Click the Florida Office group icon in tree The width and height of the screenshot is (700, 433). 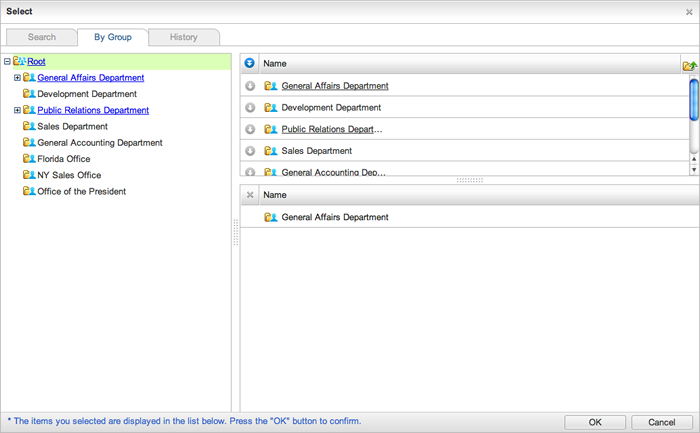[29, 159]
